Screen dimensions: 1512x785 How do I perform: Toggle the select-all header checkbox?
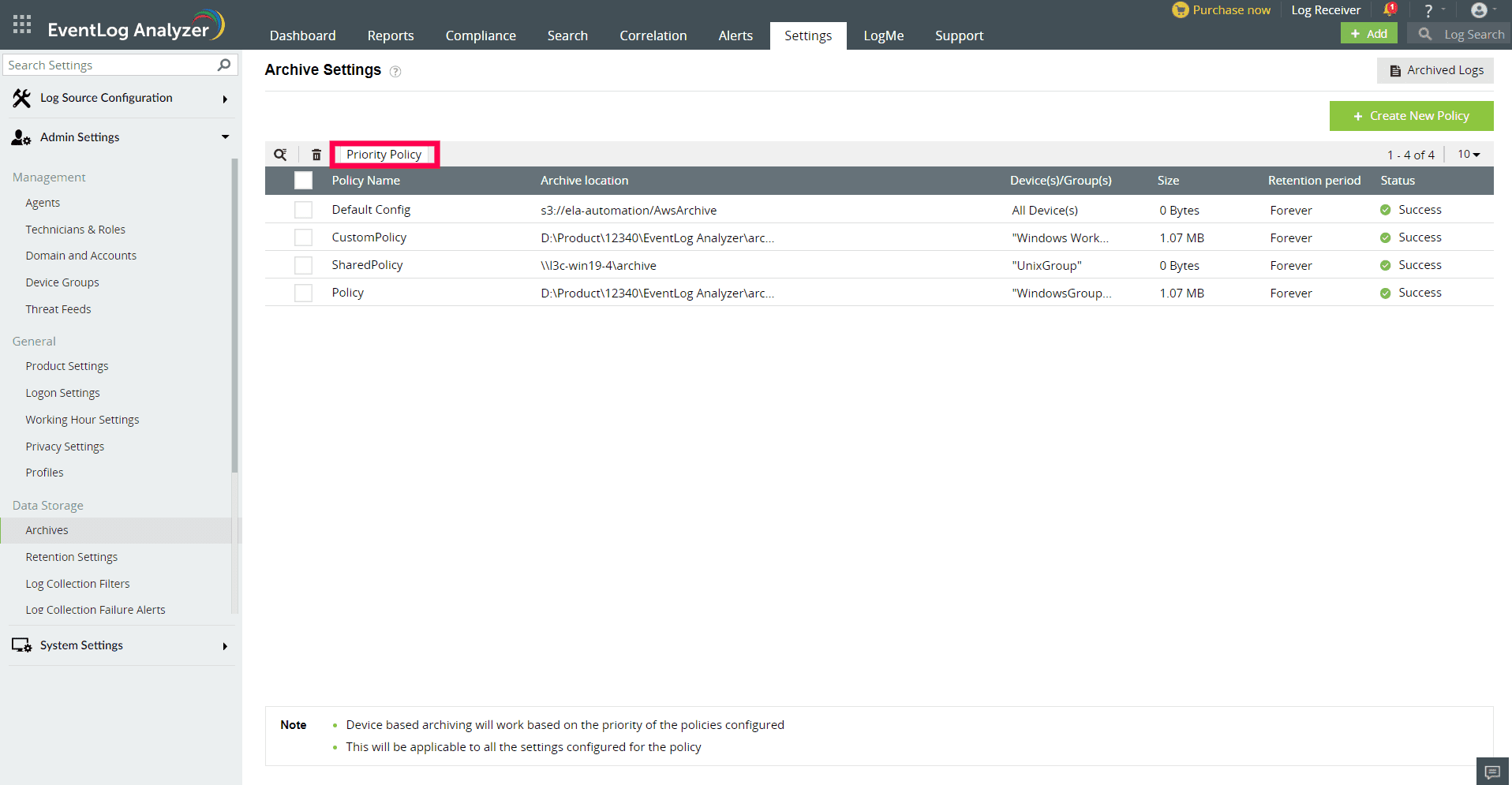click(303, 181)
